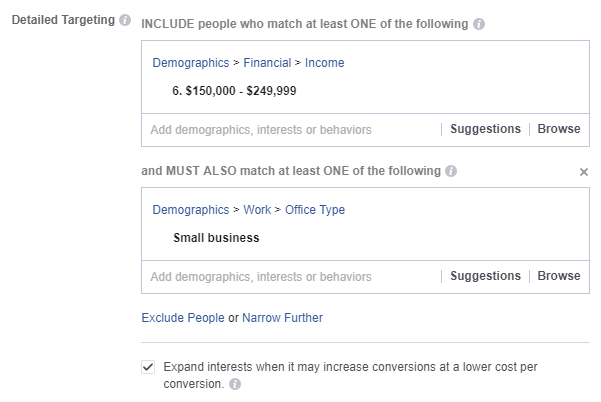Click info icon beside Detailed Targeting label
The height and width of the screenshot is (402, 601).
pos(125,21)
